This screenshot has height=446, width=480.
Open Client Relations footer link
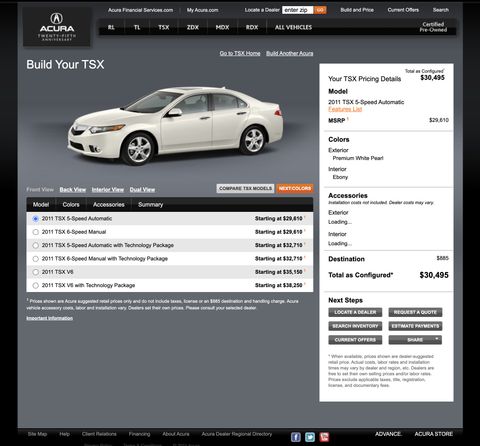pos(99,434)
